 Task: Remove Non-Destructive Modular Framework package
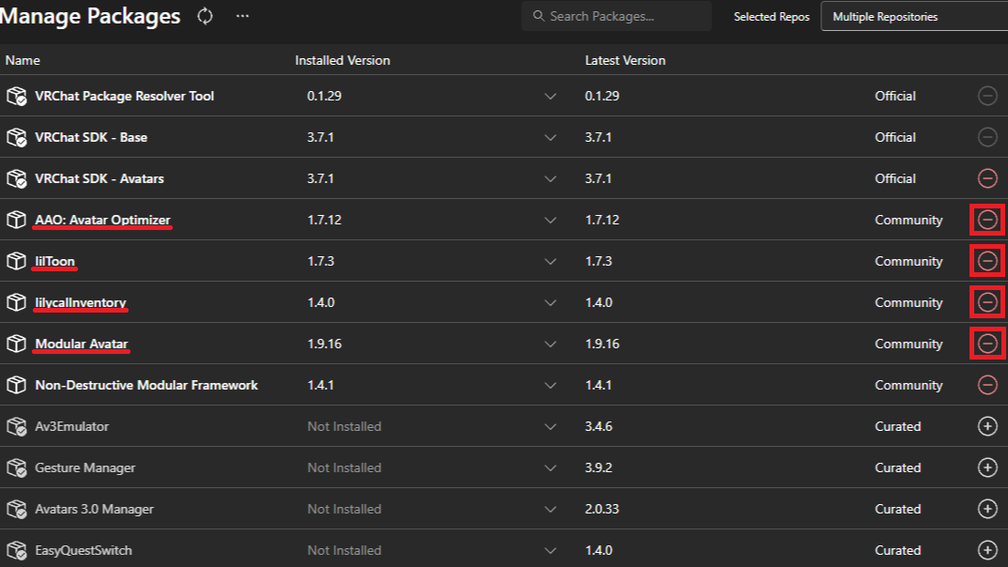tap(987, 385)
